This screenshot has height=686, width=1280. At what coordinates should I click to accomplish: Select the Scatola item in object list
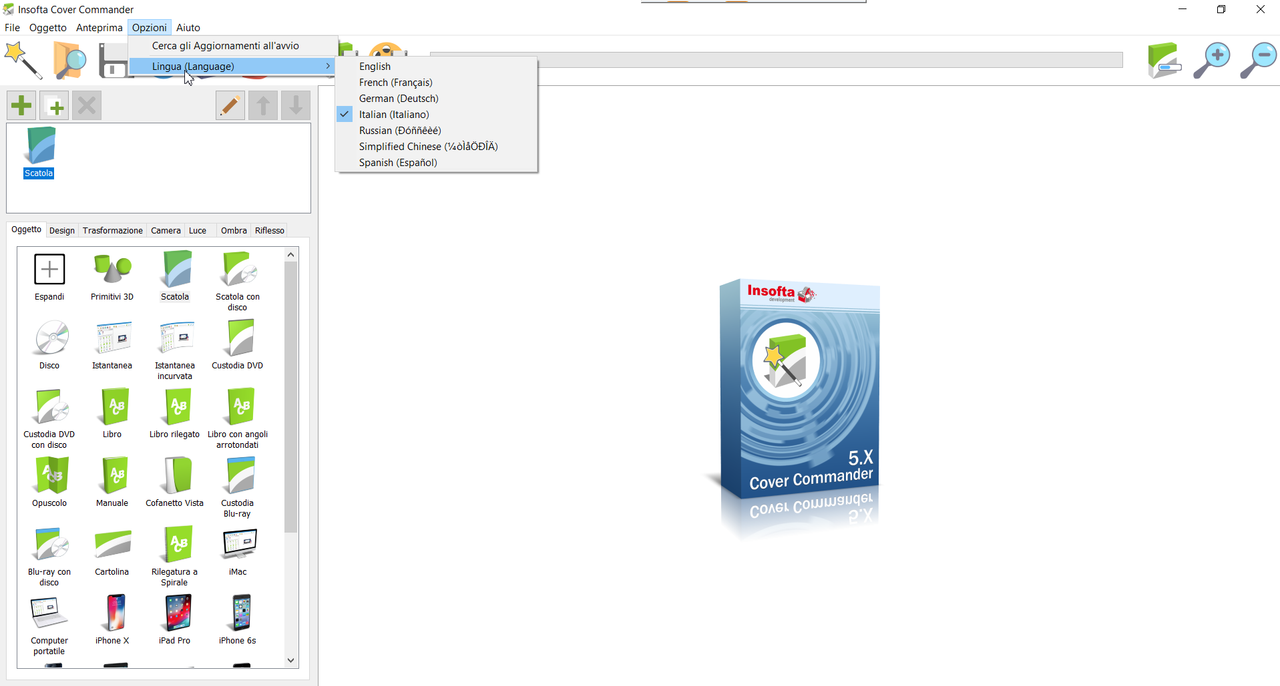[40, 153]
